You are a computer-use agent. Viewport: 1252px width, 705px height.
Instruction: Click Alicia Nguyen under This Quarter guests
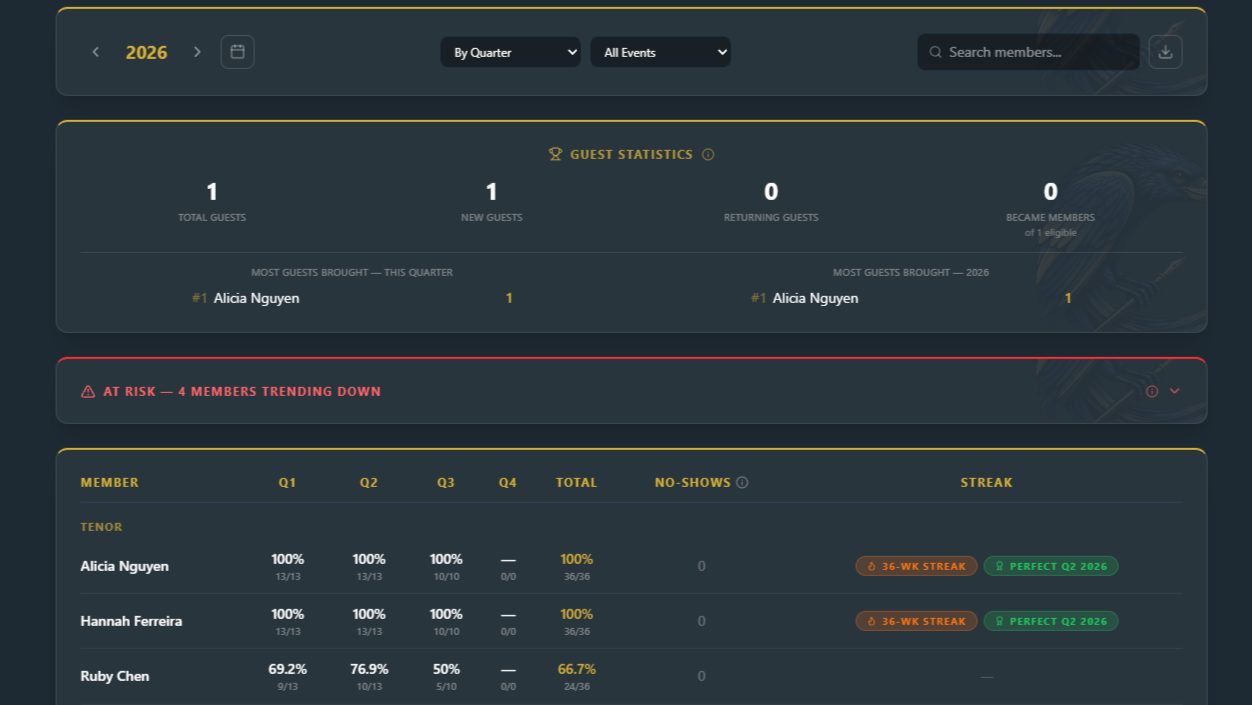pyautogui.click(x=256, y=298)
